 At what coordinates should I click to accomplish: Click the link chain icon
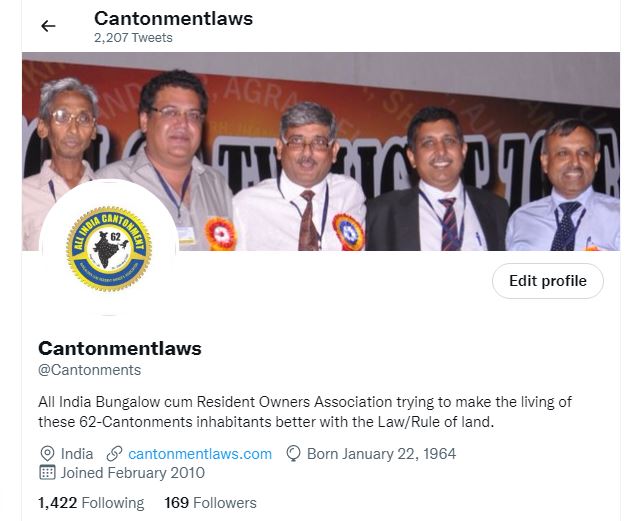click(x=114, y=454)
